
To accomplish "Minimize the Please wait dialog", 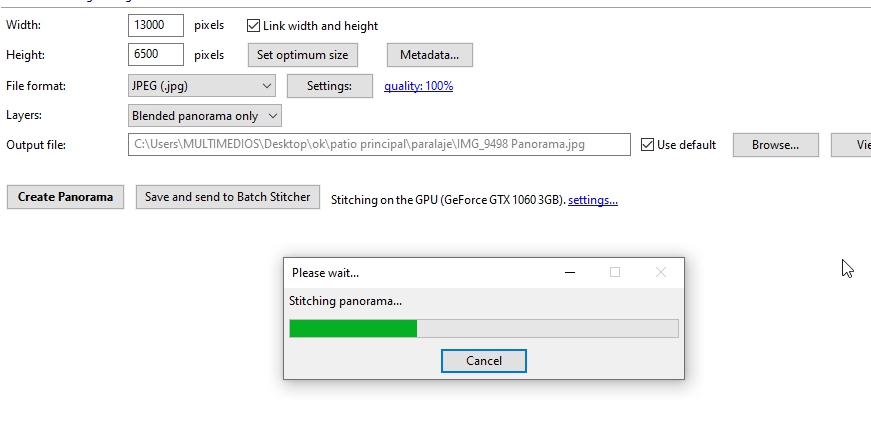I will pyautogui.click(x=569, y=272).
